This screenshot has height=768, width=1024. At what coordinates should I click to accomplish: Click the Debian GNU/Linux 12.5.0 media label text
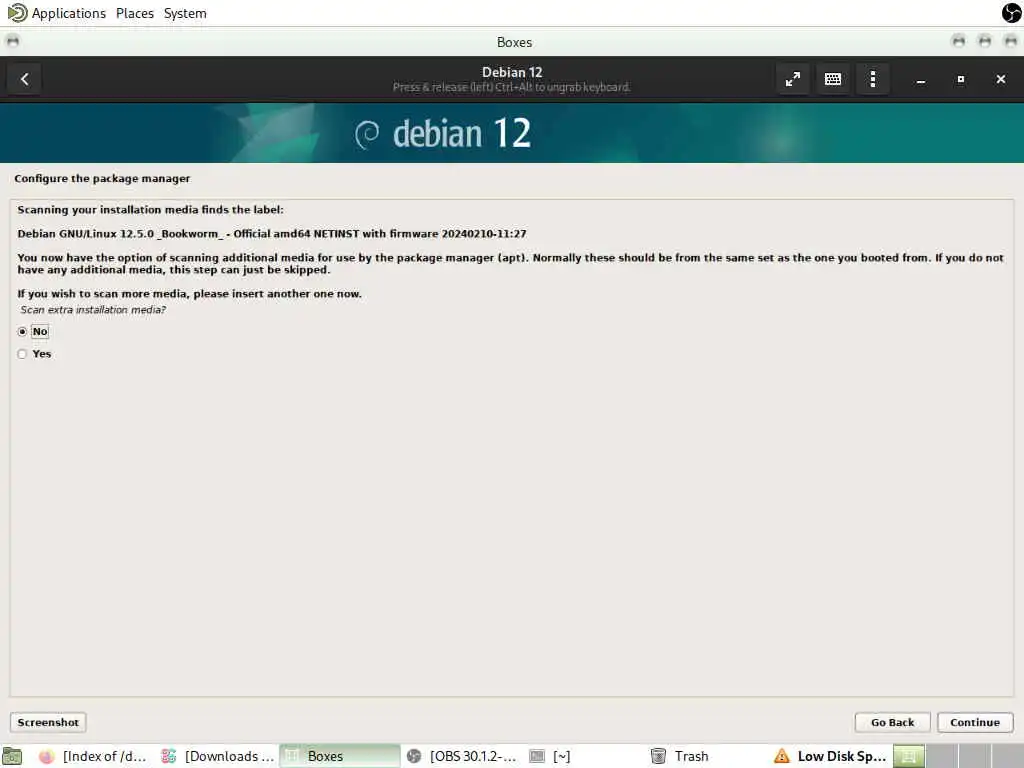pos(272,234)
